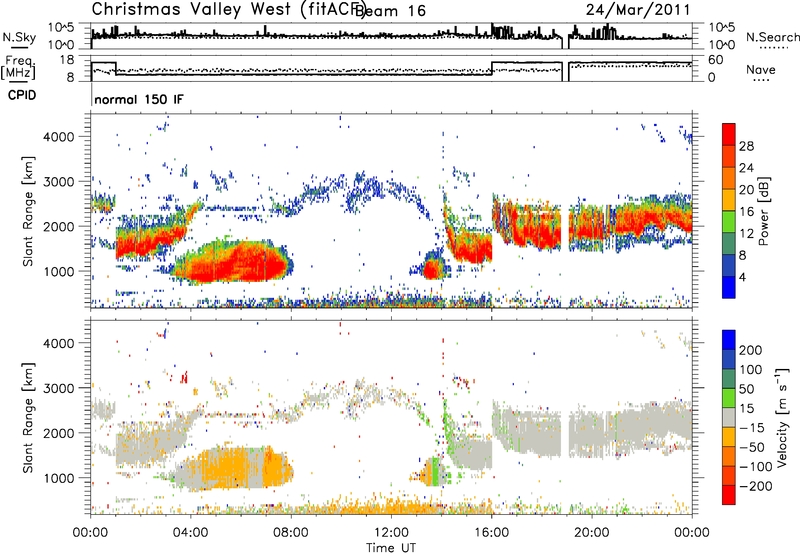This screenshot has width=800, height=554.
Task: Click the '20' label on Power colorbar
Action: click(x=746, y=190)
